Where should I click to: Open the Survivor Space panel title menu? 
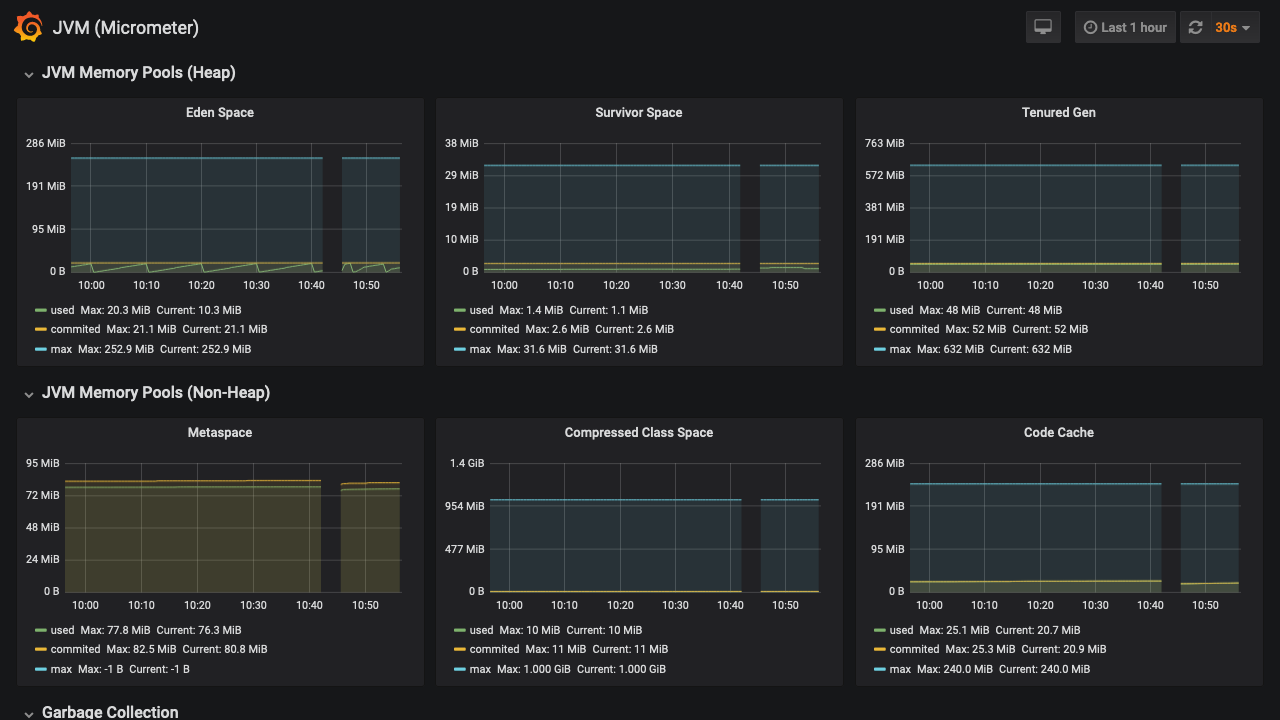[x=638, y=113]
